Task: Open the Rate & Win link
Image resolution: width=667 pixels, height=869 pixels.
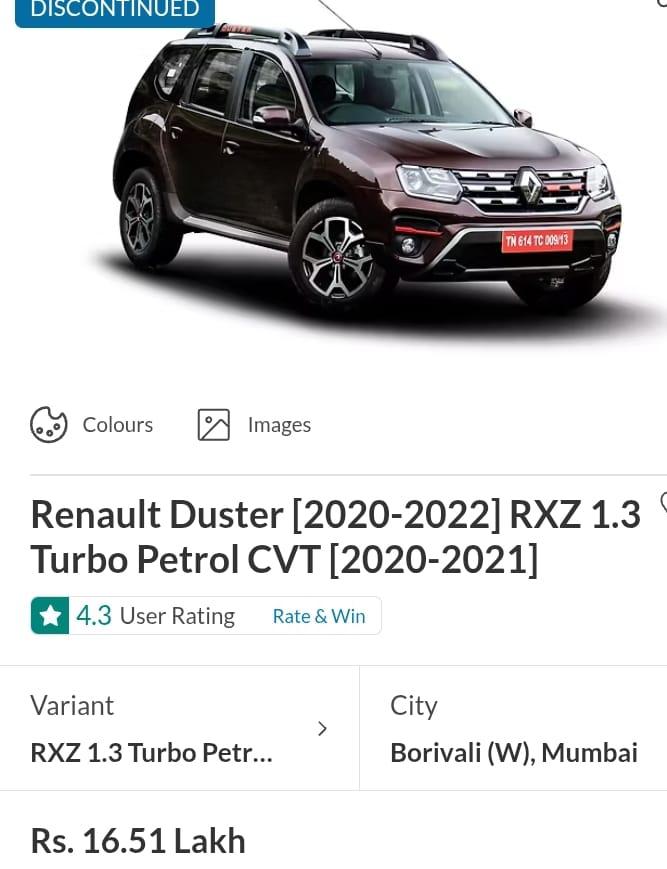Action: click(319, 616)
